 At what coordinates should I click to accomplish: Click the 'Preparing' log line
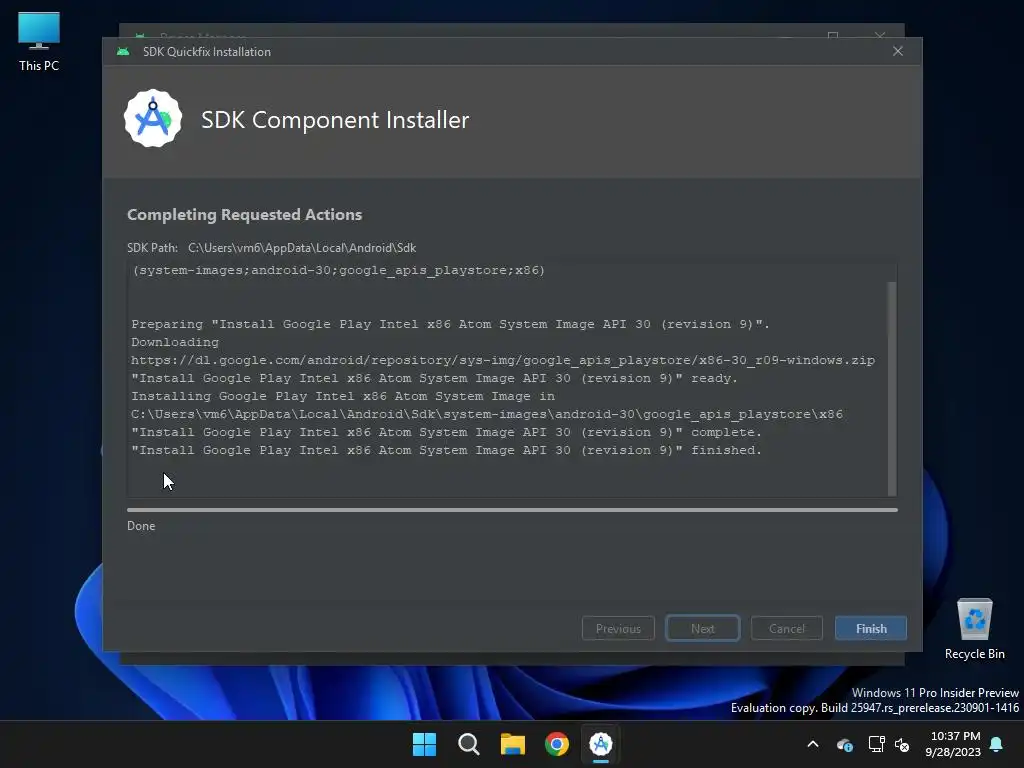(x=451, y=324)
